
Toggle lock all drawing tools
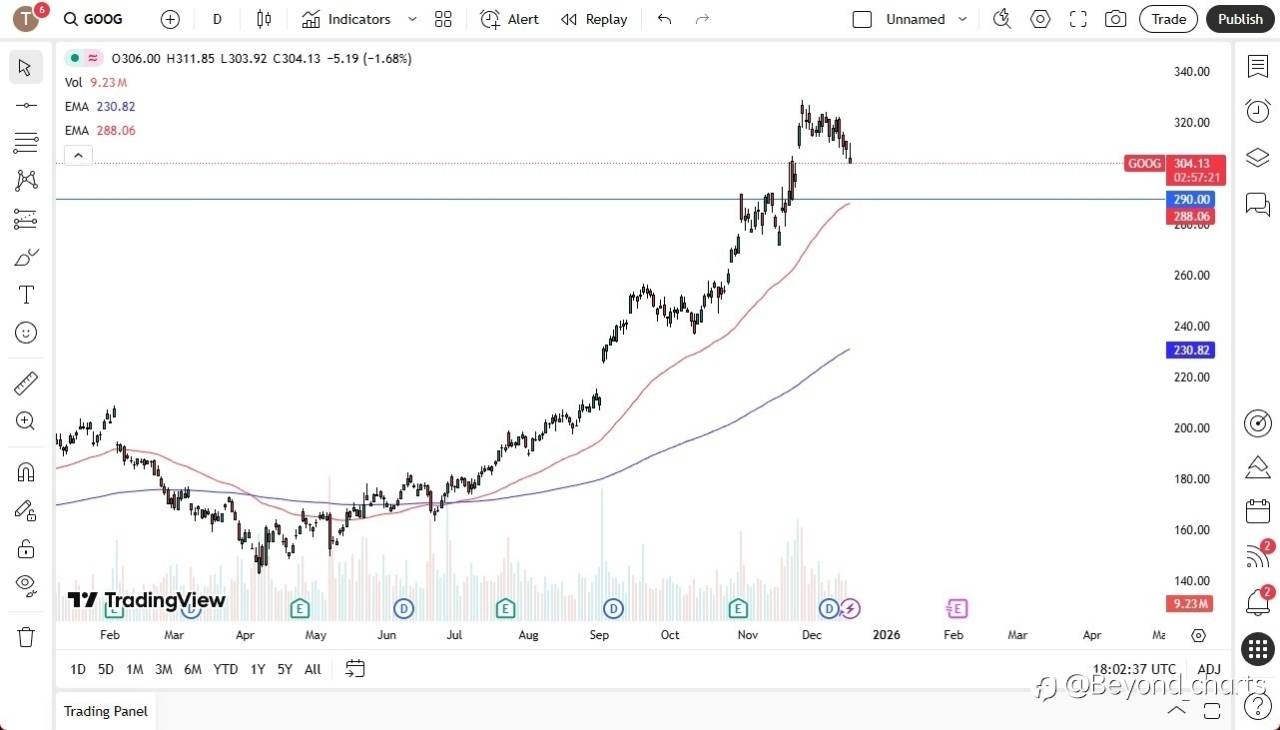point(26,548)
